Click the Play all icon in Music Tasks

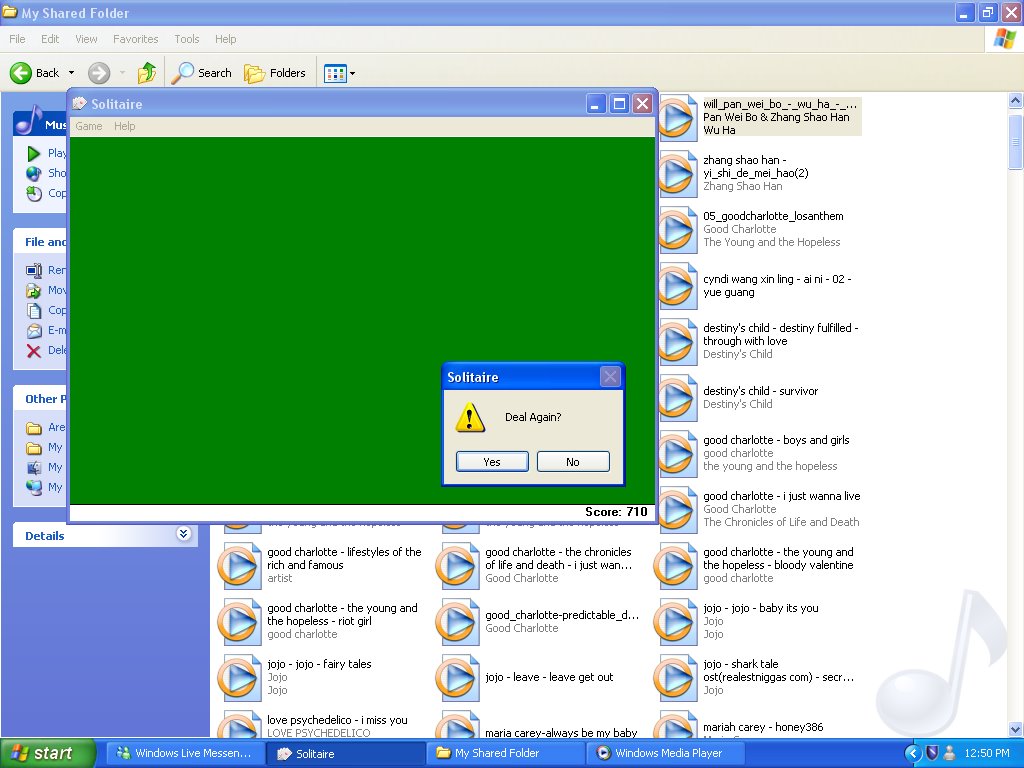coord(34,153)
